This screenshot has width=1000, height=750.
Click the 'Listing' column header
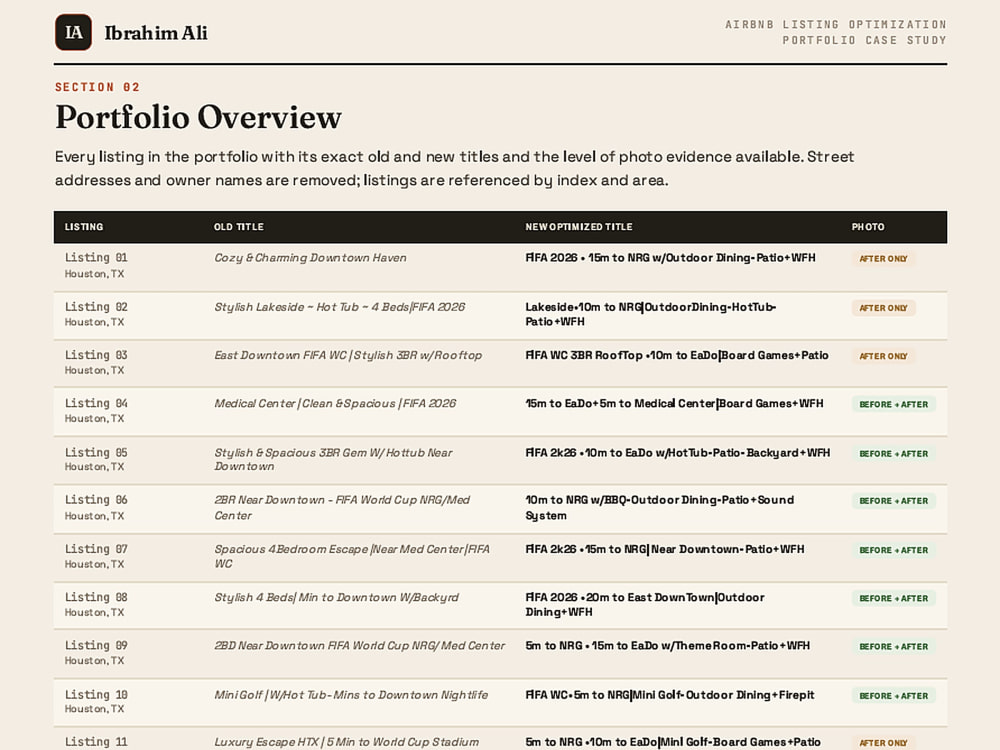point(84,226)
